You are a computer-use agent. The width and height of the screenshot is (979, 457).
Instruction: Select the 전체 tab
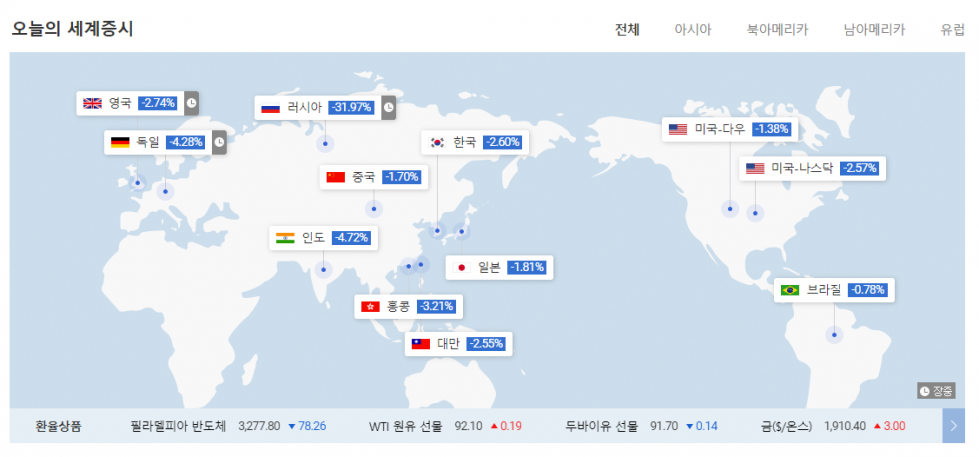[627, 30]
